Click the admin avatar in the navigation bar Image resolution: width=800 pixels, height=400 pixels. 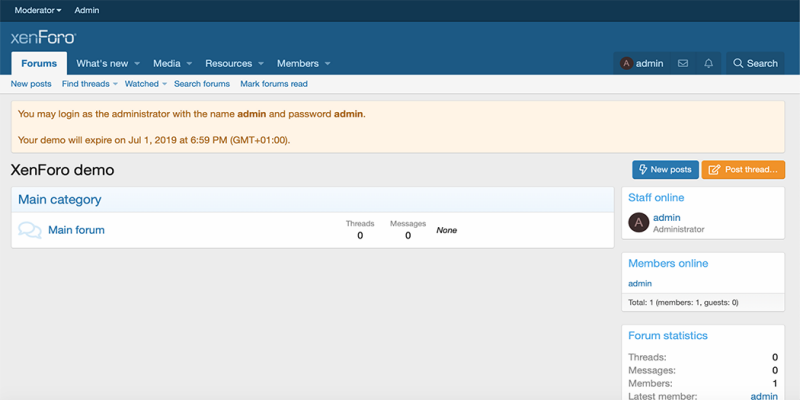(626, 63)
